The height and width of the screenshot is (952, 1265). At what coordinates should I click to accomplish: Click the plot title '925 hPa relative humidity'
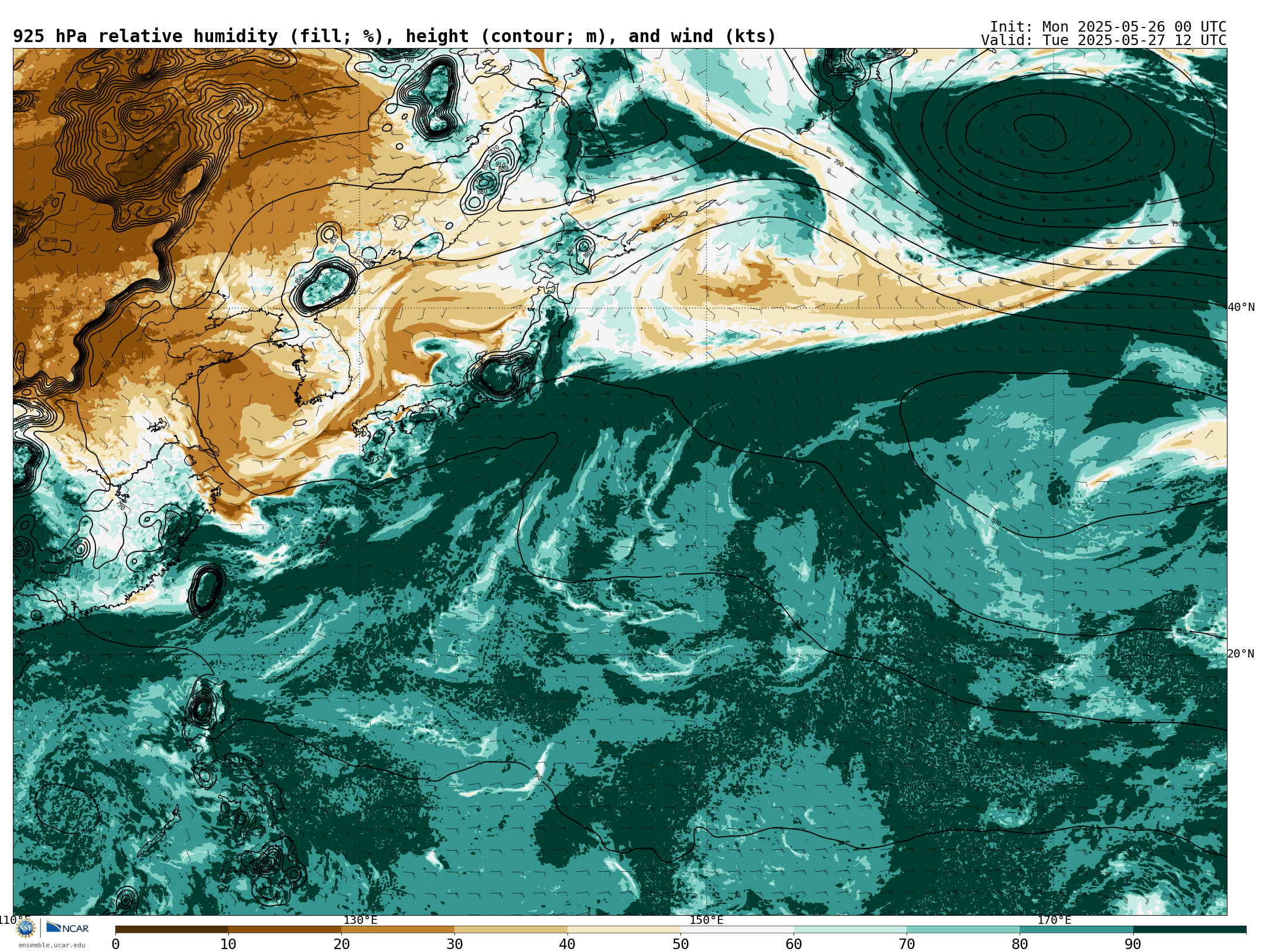tap(145, 36)
